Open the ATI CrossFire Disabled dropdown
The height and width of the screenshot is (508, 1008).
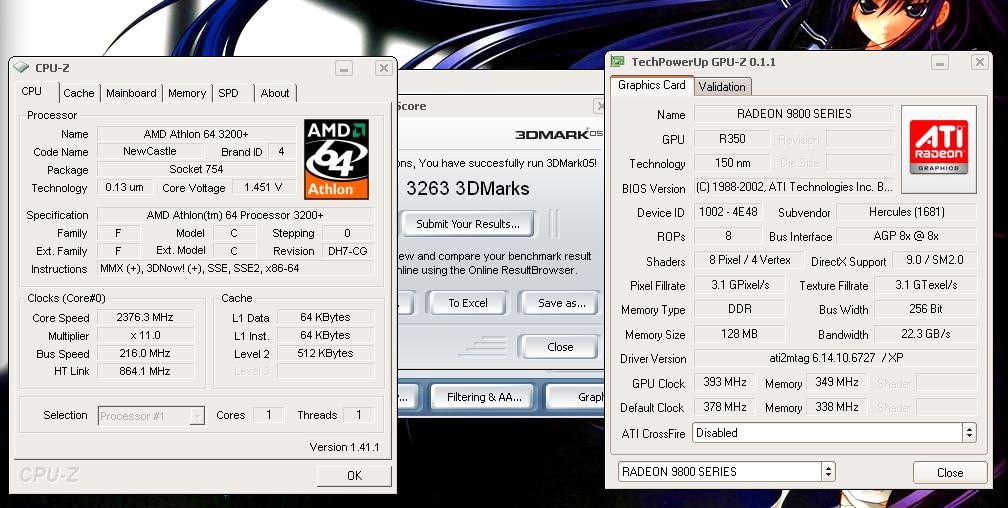click(834, 433)
